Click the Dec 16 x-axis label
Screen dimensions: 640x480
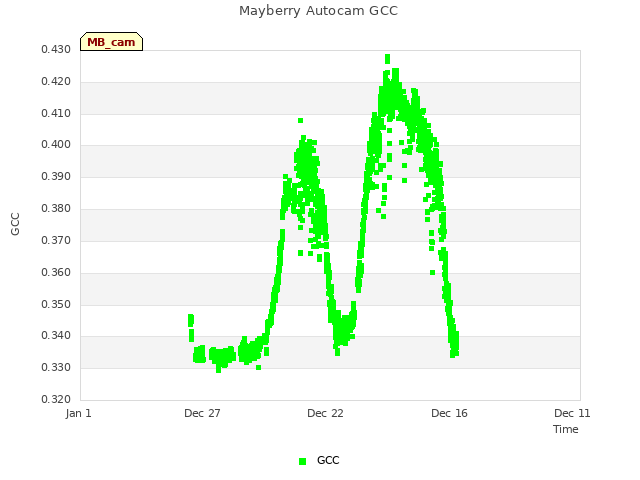tap(449, 413)
